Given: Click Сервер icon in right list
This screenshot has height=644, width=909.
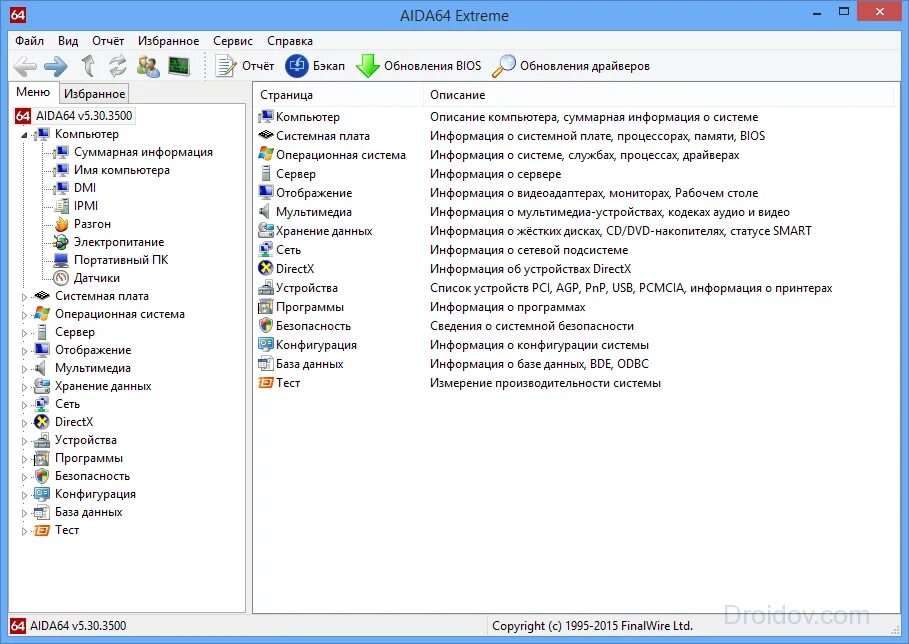Looking at the screenshot, I should tap(266, 174).
